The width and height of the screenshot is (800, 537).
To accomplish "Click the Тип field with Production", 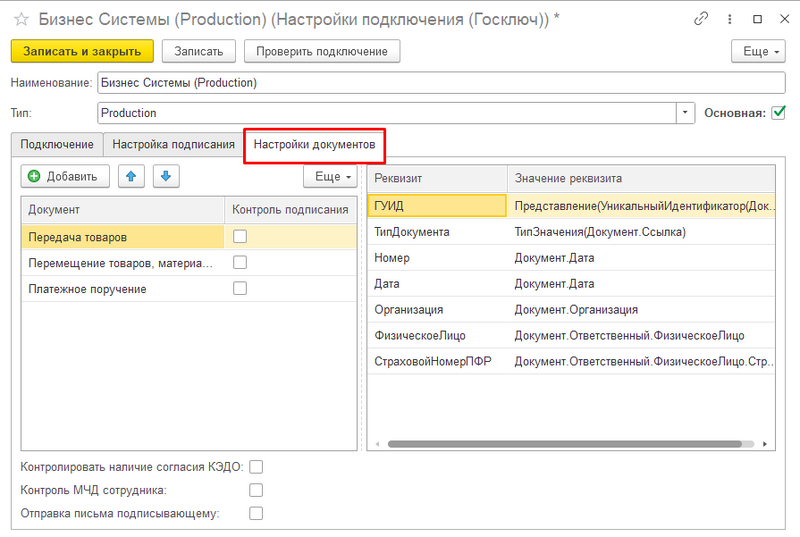I will tap(387, 113).
